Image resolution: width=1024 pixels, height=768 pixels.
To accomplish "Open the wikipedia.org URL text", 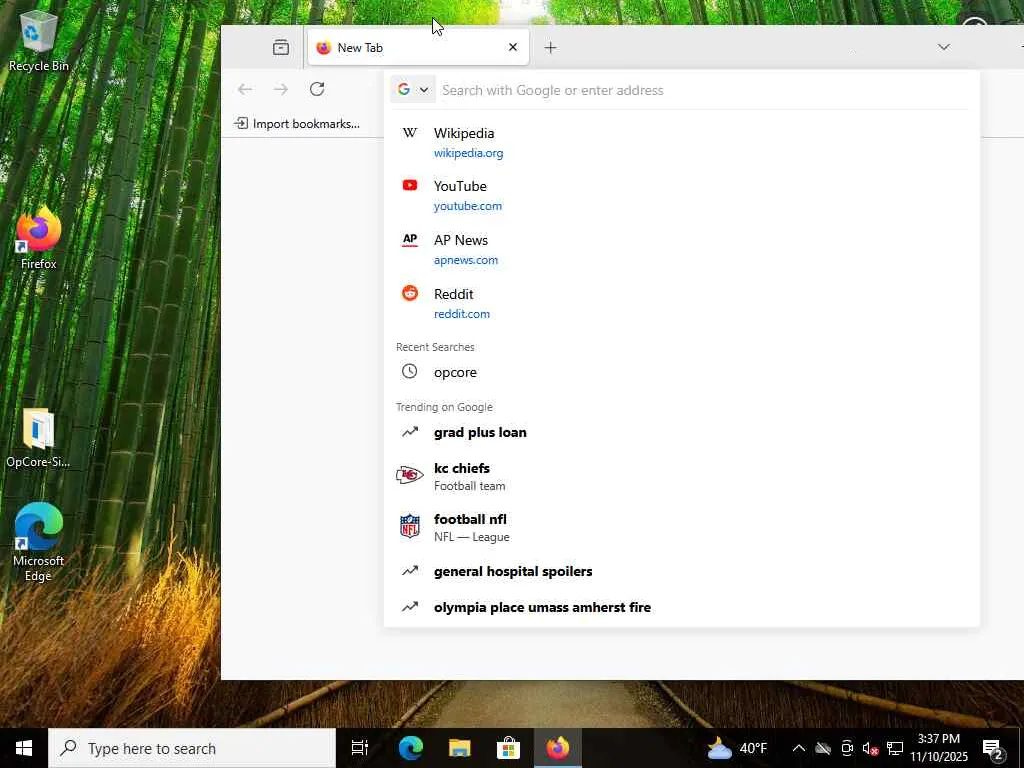I will tap(468, 153).
